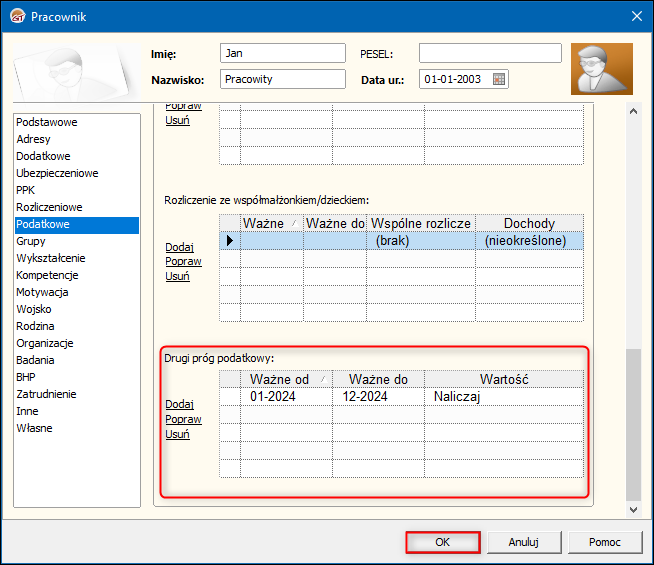The height and width of the screenshot is (565, 654).
Task: Select the Podatkowe section
Action: 77,224
